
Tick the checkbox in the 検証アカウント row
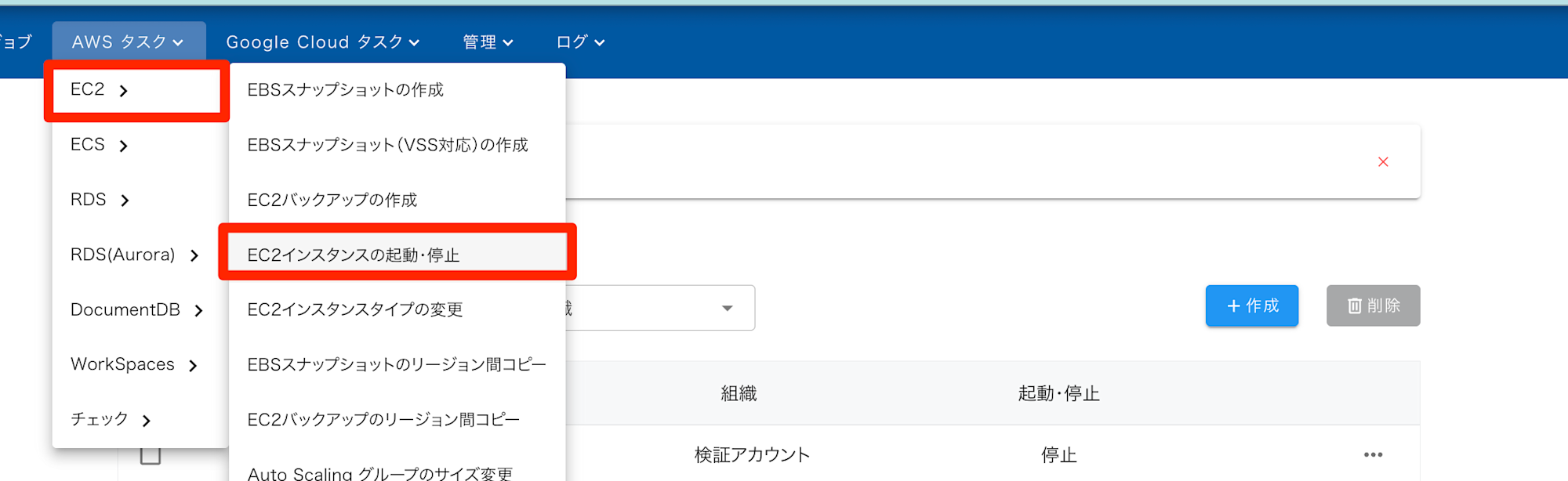coord(151,455)
